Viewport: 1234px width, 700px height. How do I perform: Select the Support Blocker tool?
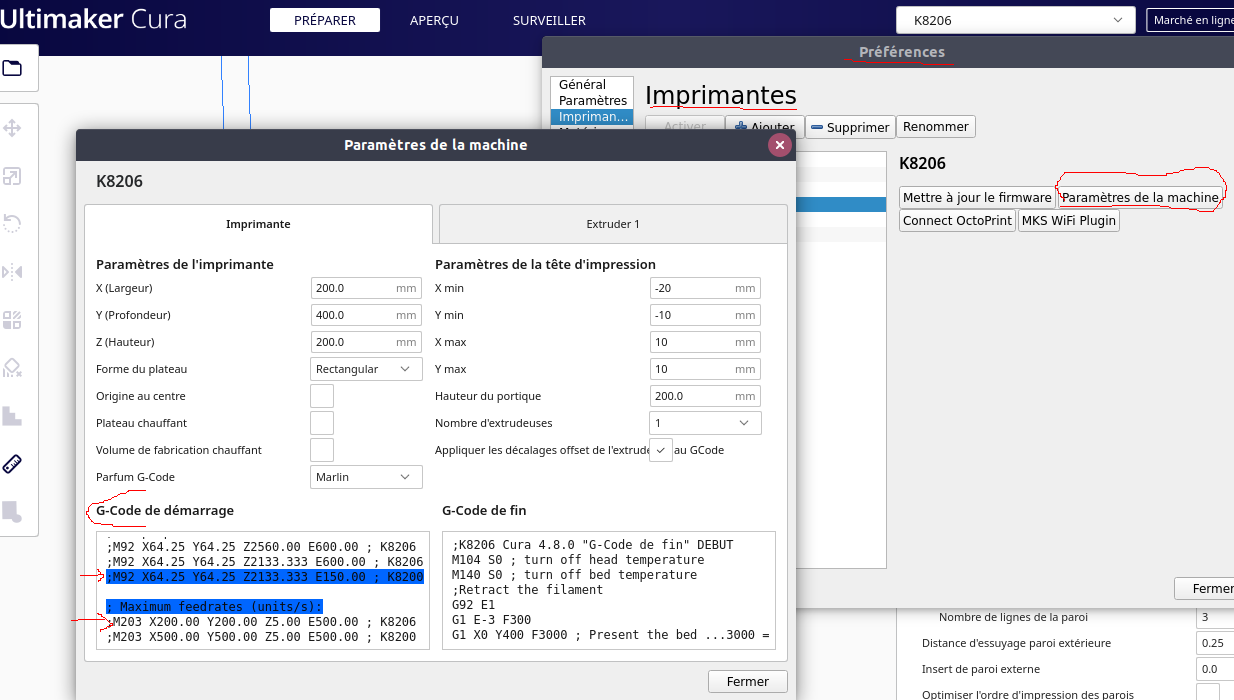(x=13, y=367)
